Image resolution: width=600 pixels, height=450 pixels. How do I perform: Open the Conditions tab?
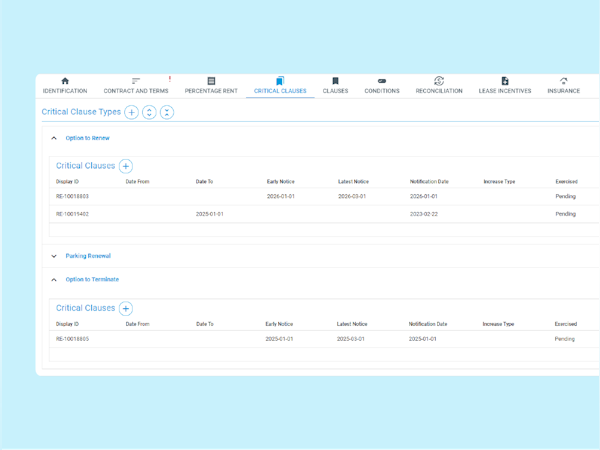[x=382, y=86]
